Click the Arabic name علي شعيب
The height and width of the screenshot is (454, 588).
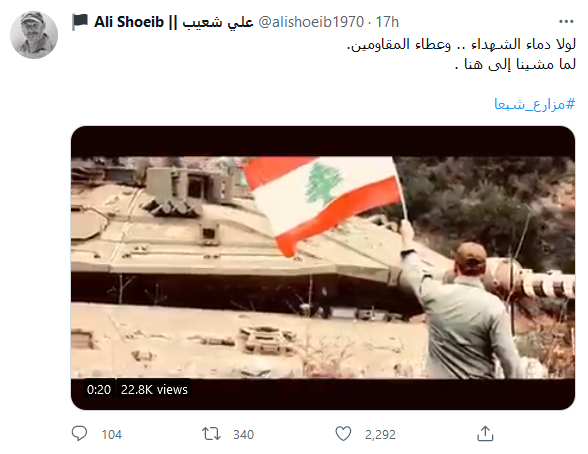coord(218,22)
